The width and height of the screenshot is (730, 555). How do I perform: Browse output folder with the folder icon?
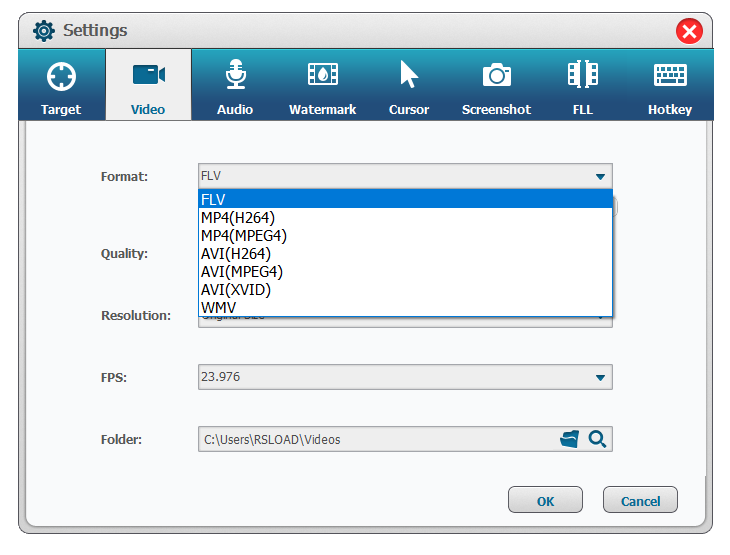569,439
